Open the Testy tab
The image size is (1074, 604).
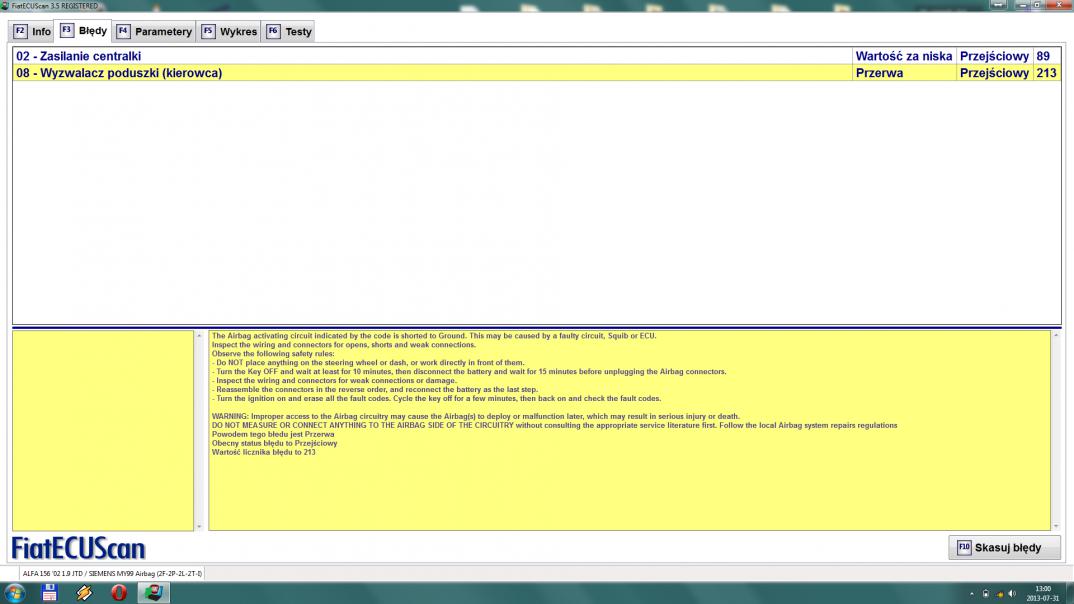[288, 32]
